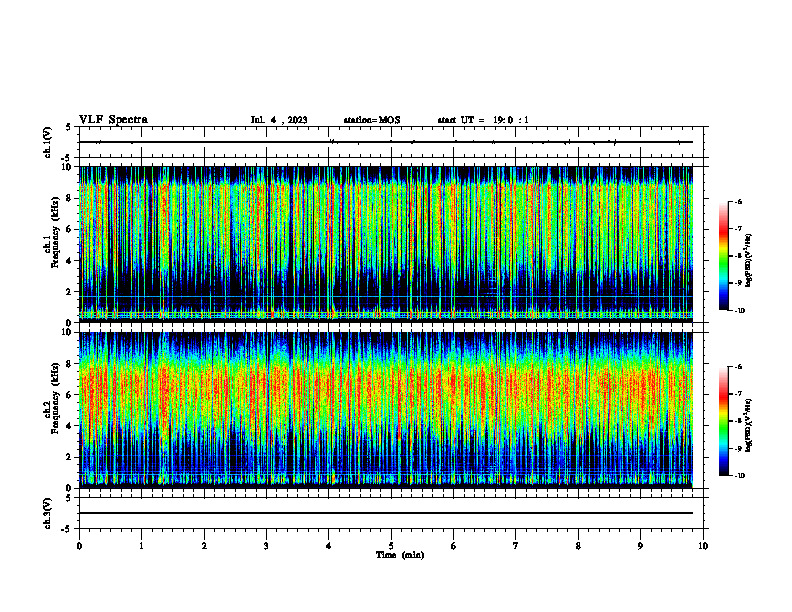This screenshot has height=612, width=792.
Task: Click the "VLF Spectra" plot title
Action: coord(113,120)
